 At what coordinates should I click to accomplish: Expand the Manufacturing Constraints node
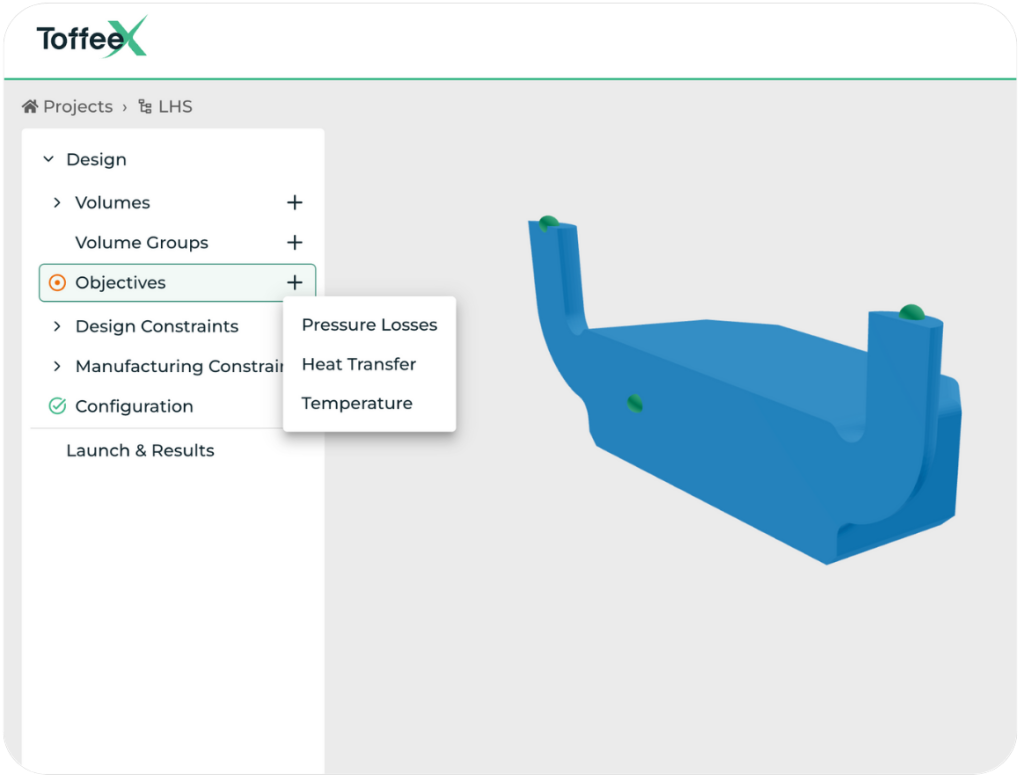[57, 367]
